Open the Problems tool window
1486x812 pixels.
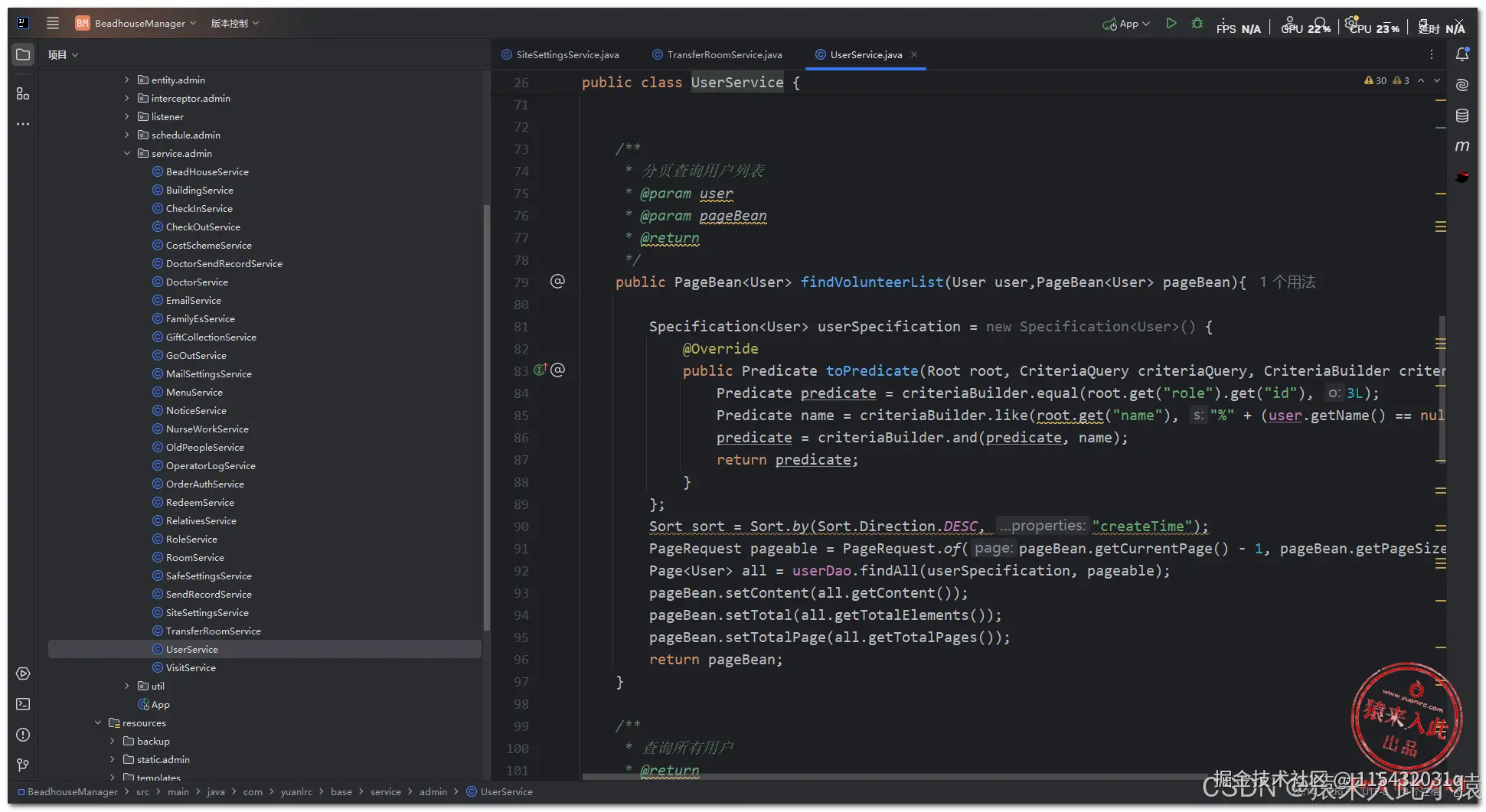coord(23,735)
